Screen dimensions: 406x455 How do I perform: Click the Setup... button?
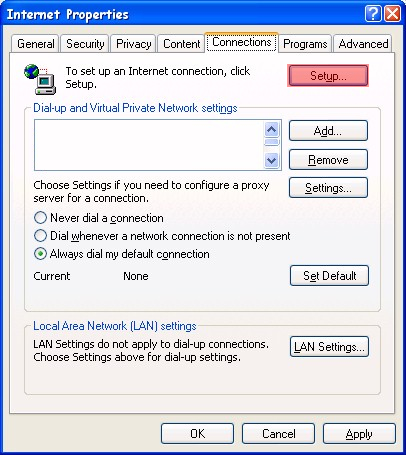point(328,76)
